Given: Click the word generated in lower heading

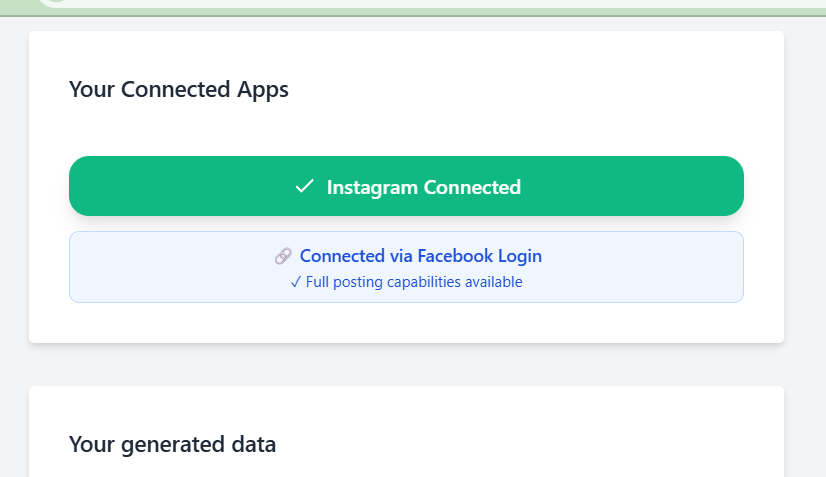Looking at the screenshot, I should (x=173, y=444).
